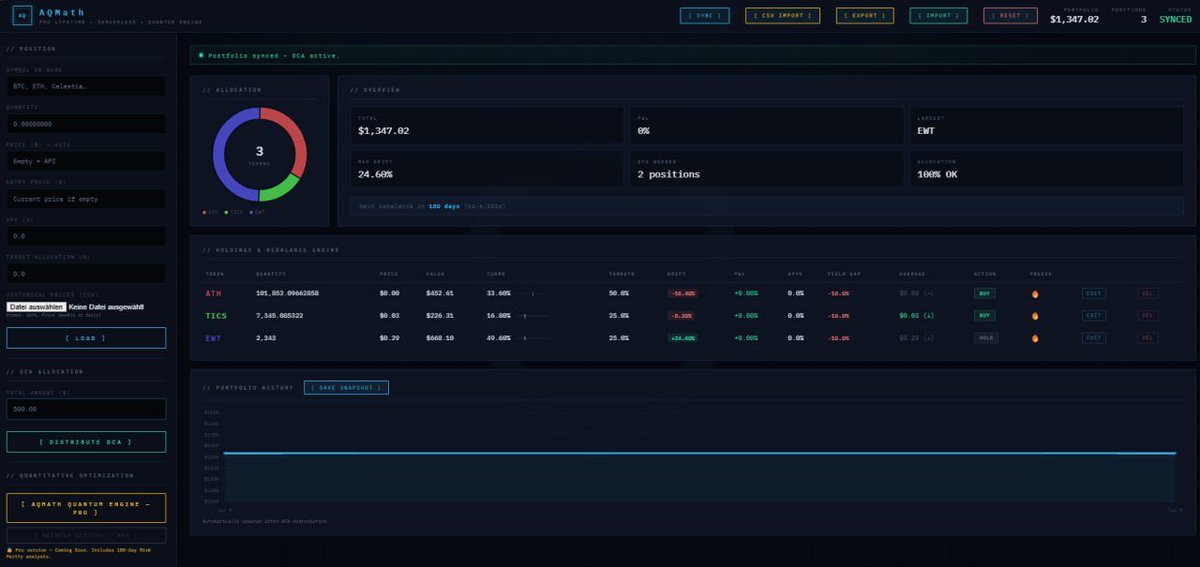Click DISTRIBUTE DCA button
Viewport: 1200px width, 567px height.
pos(86,441)
